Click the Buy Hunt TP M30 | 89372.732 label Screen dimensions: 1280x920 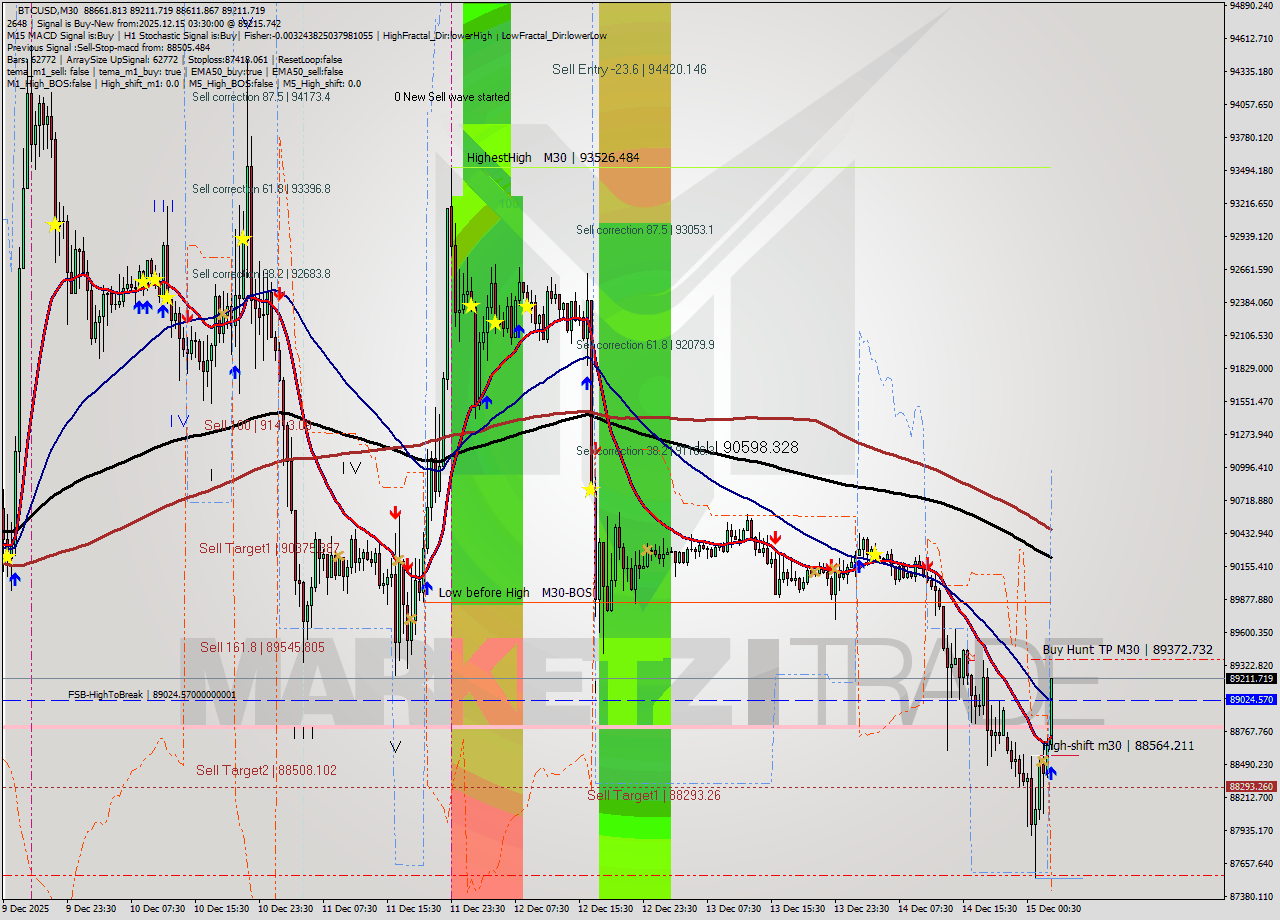1128,649
